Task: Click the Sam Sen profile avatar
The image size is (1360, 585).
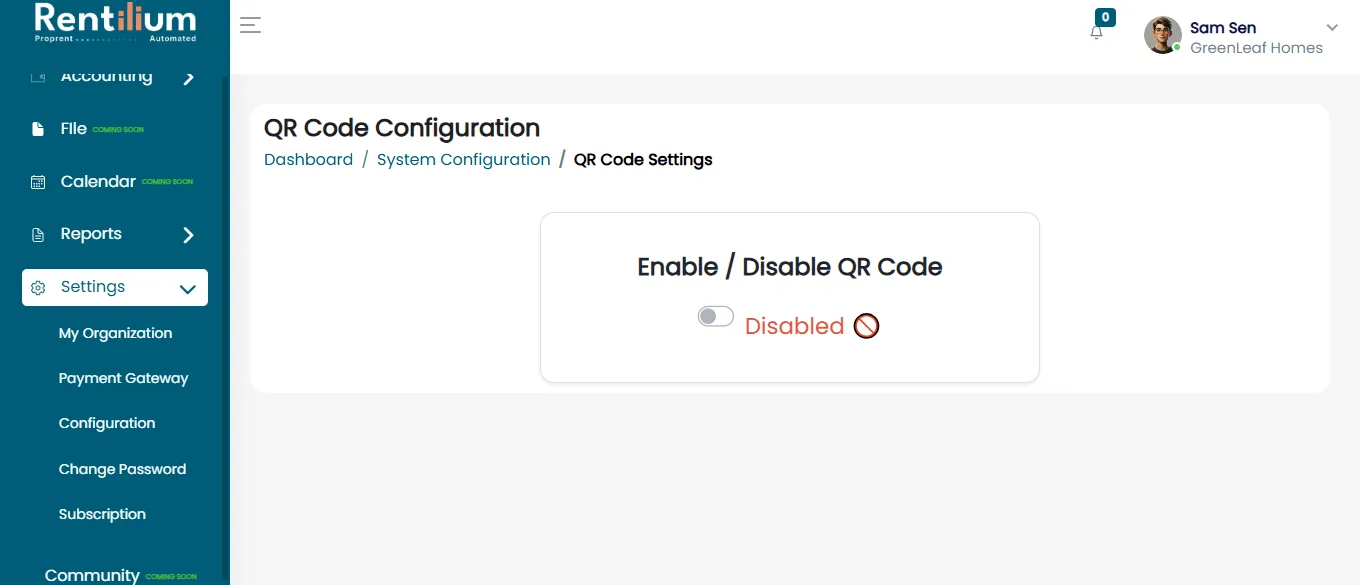Action: click(x=1162, y=36)
